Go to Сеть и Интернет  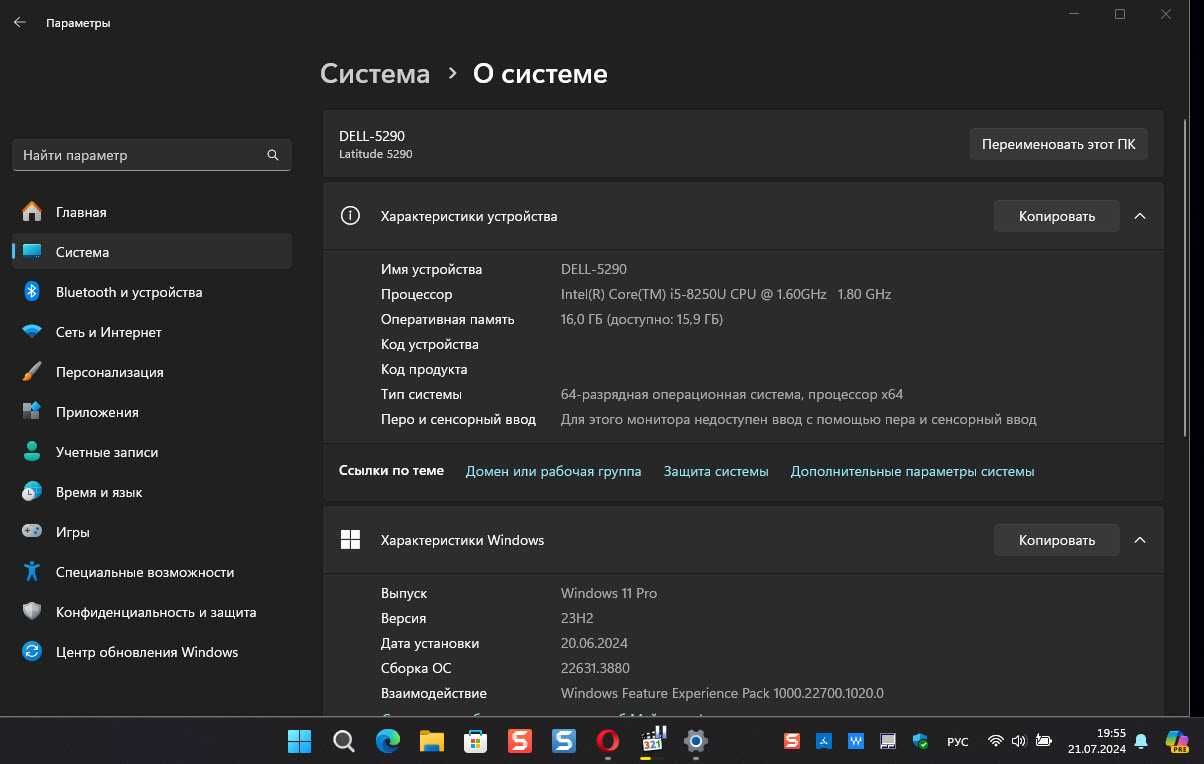coord(152,332)
